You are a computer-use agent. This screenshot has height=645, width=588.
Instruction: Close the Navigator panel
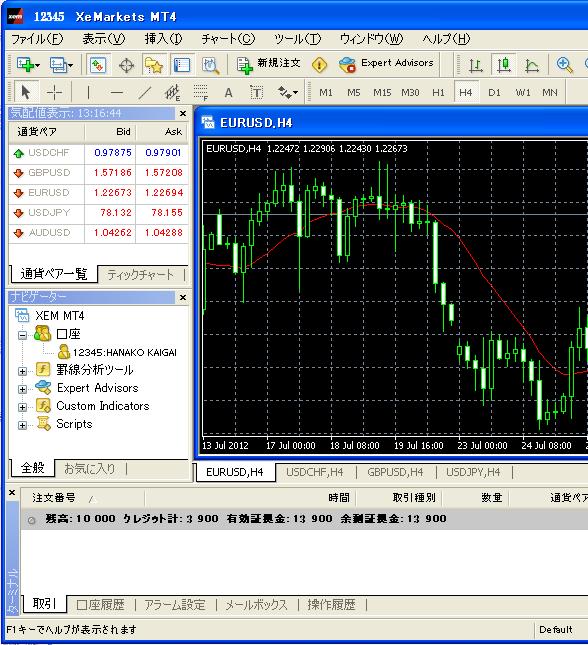[183, 297]
